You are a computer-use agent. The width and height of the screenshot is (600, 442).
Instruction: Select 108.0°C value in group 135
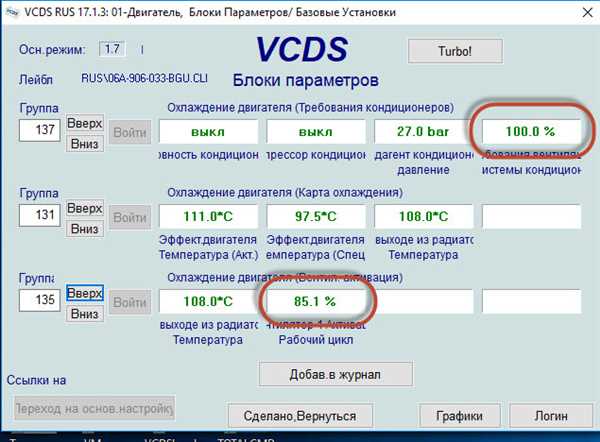click(209, 301)
